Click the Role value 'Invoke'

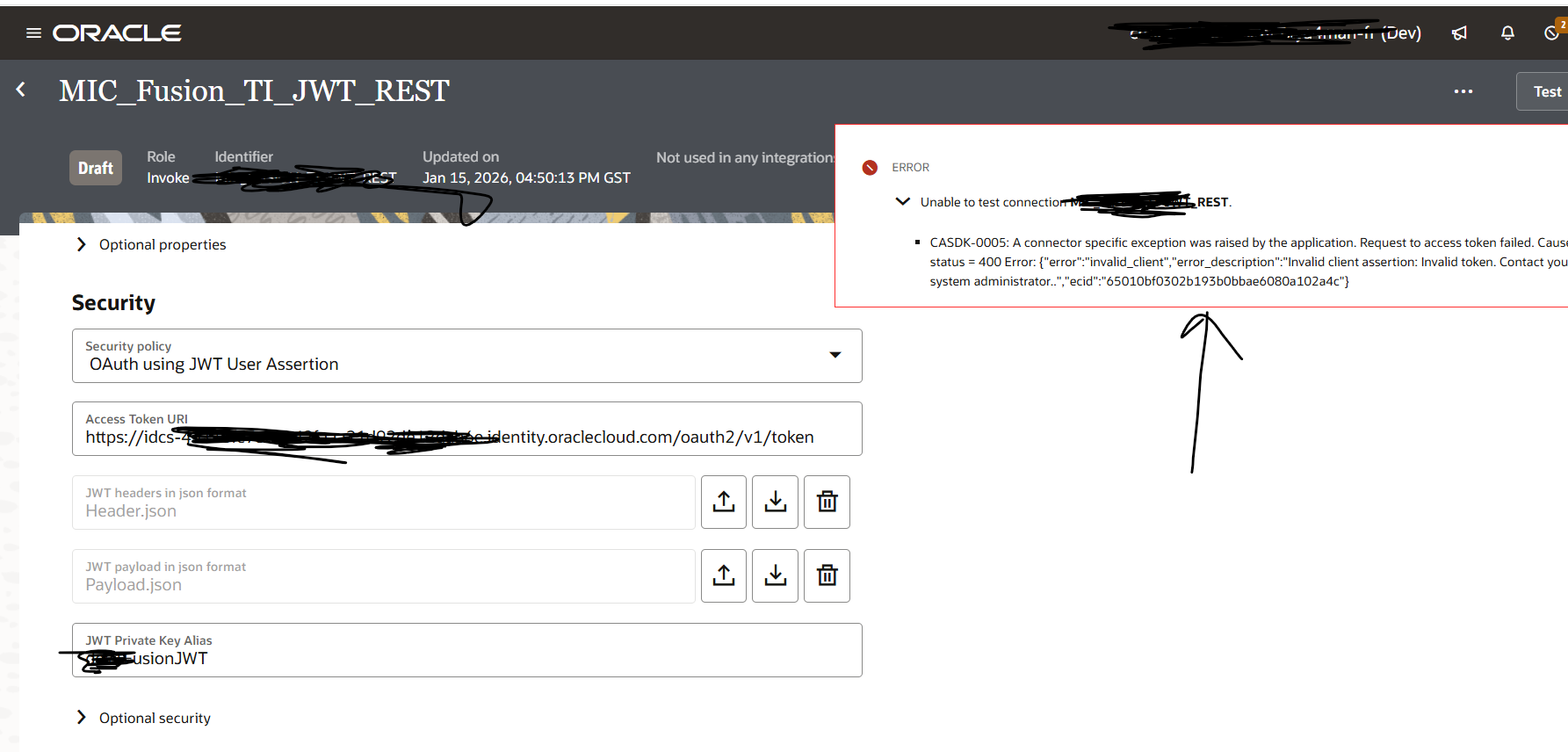point(168,177)
